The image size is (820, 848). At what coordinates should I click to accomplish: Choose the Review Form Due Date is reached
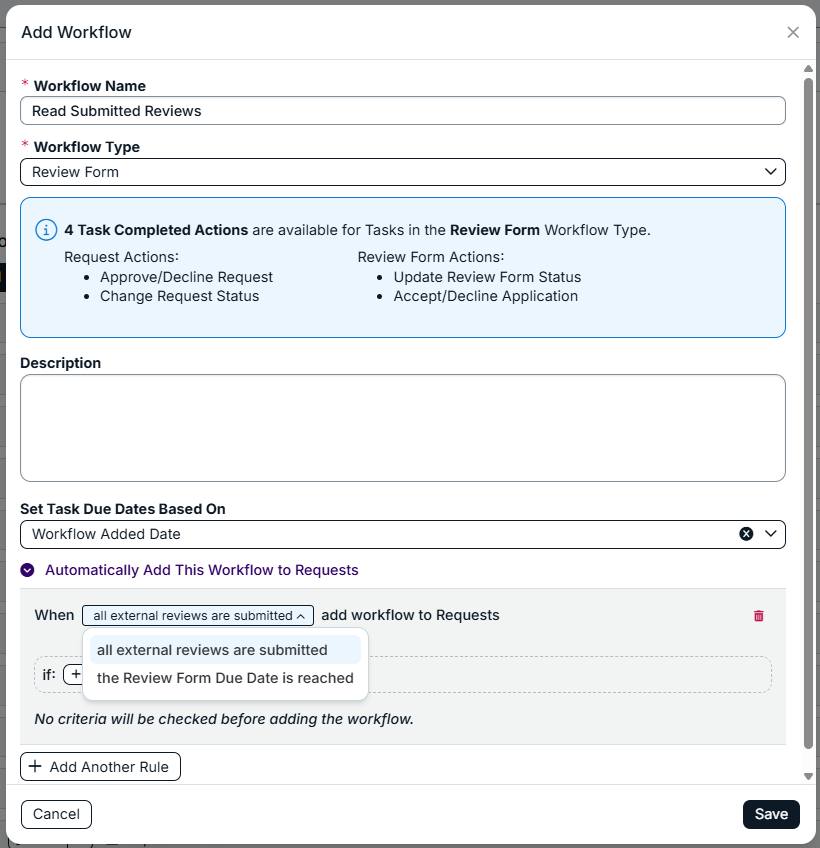point(225,678)
